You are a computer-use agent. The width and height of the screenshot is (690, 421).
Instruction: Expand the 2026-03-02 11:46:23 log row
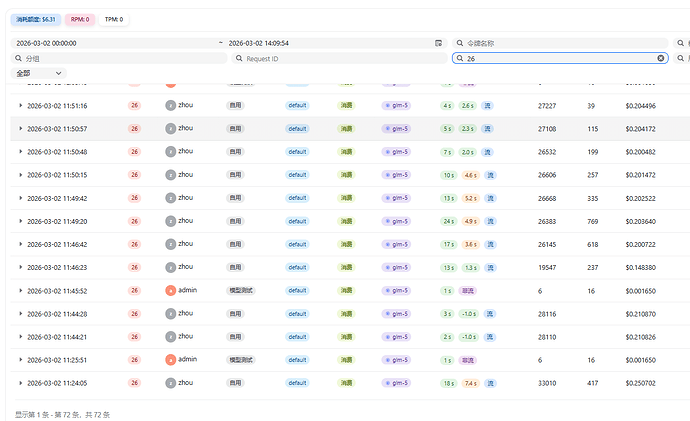20,267
